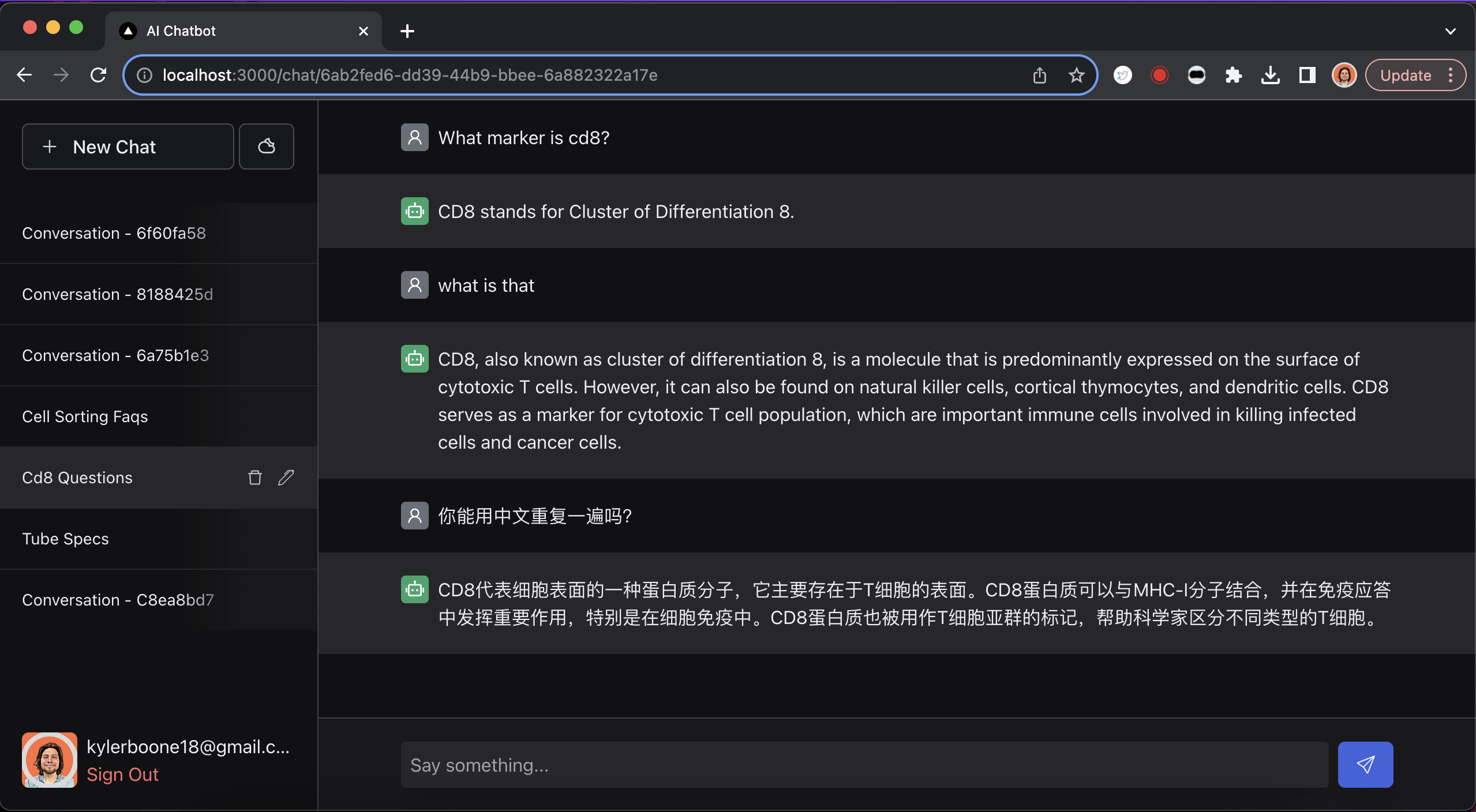Bookmark this page with the star icon

pos(1076,75)
